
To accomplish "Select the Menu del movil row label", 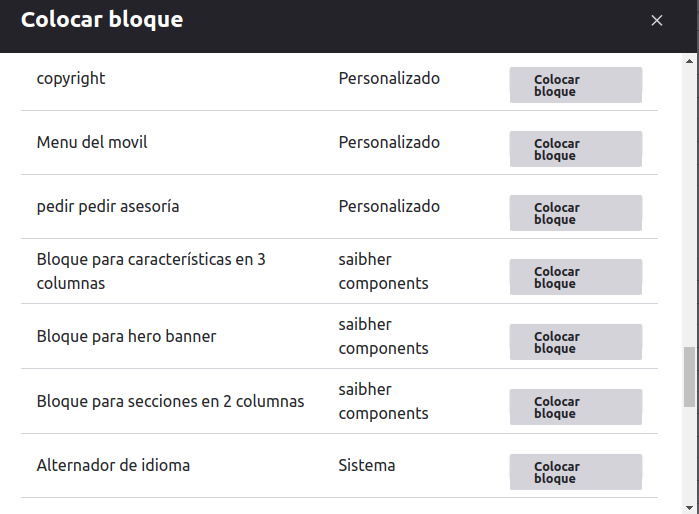I will 92,142.
